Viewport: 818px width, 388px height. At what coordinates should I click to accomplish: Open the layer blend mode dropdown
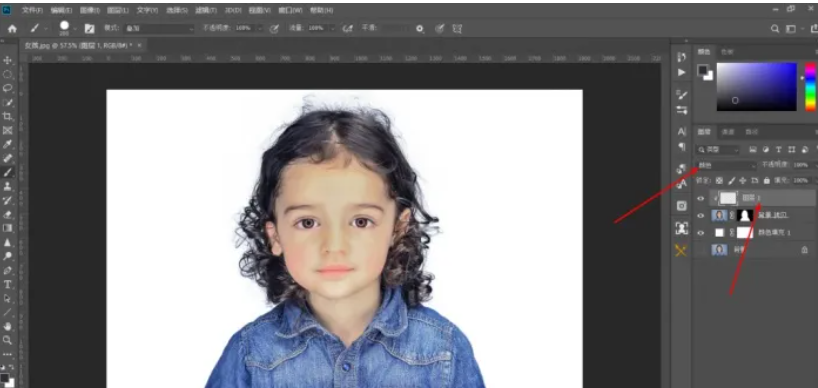[x=727, y=165]
